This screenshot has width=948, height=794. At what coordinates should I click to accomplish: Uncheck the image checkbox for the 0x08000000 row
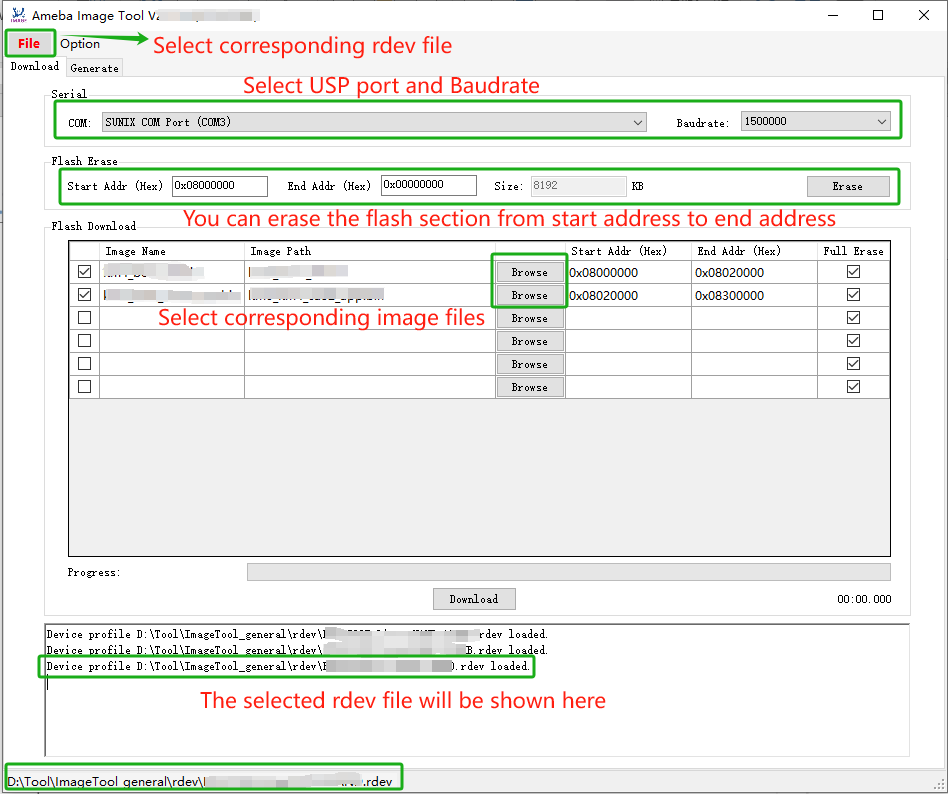(x=85, y=272)
